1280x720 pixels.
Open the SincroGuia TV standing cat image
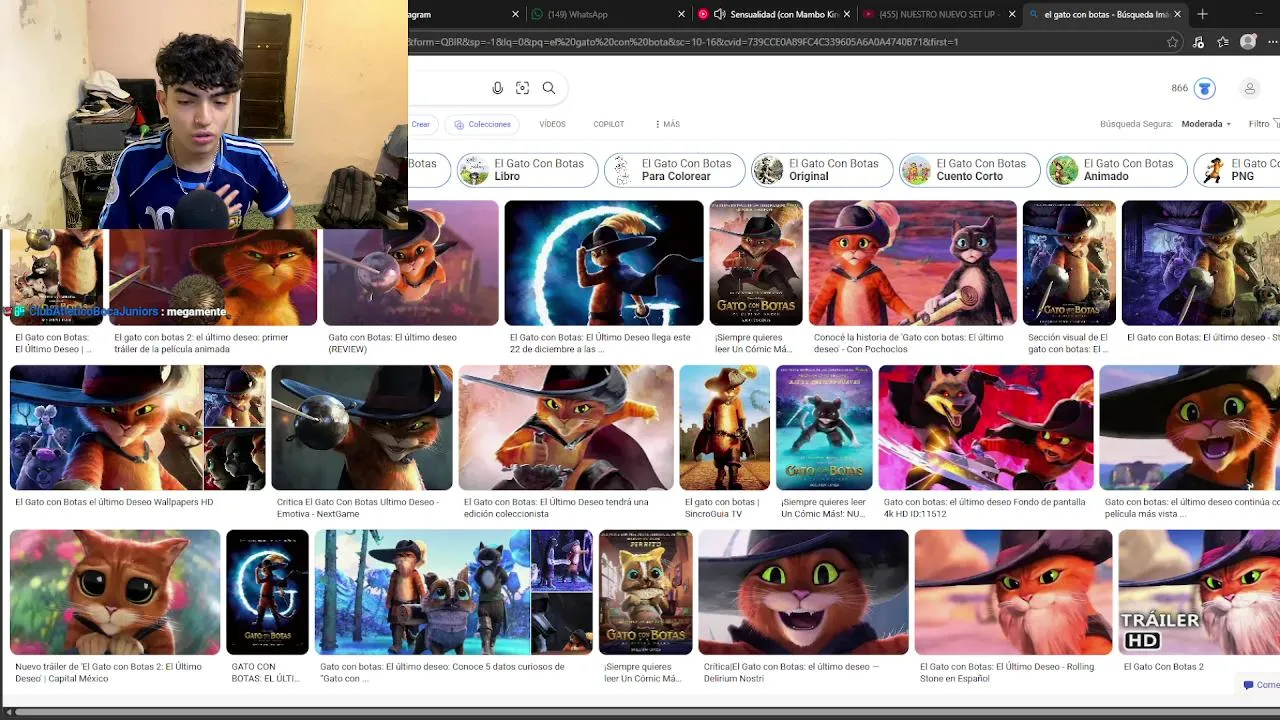click(725, 428)
